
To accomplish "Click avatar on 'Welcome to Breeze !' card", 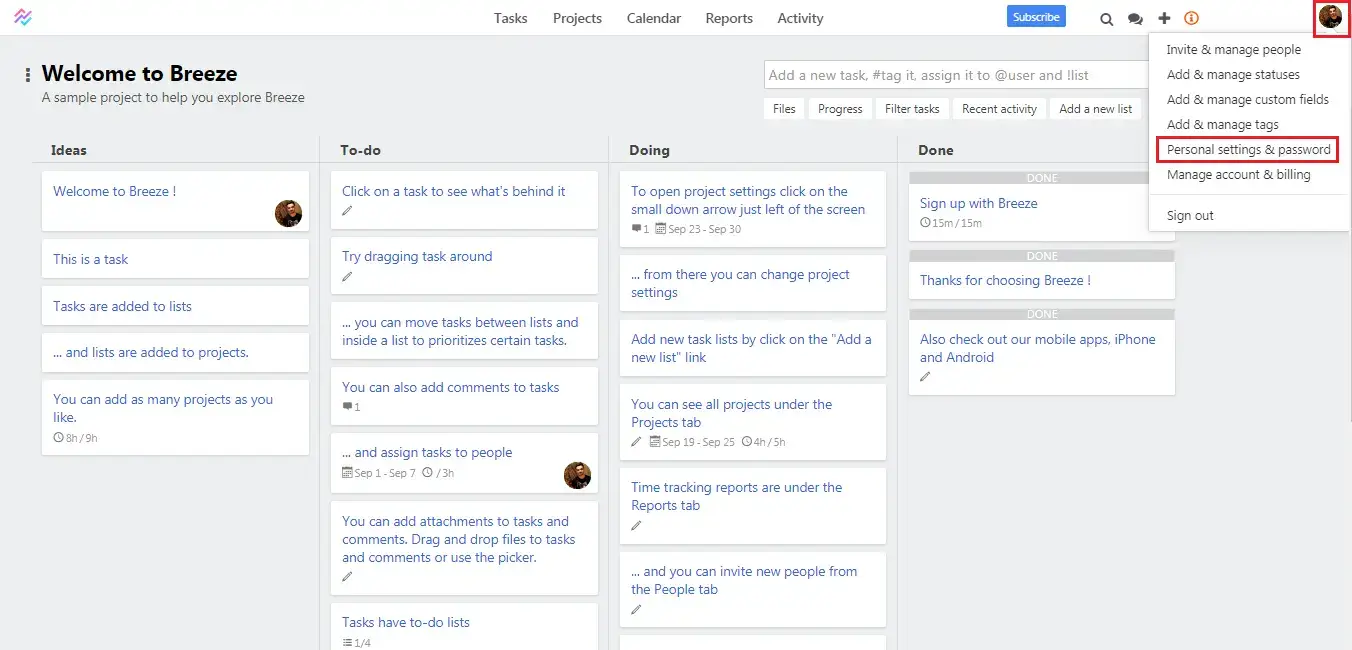I will (288, 213).
